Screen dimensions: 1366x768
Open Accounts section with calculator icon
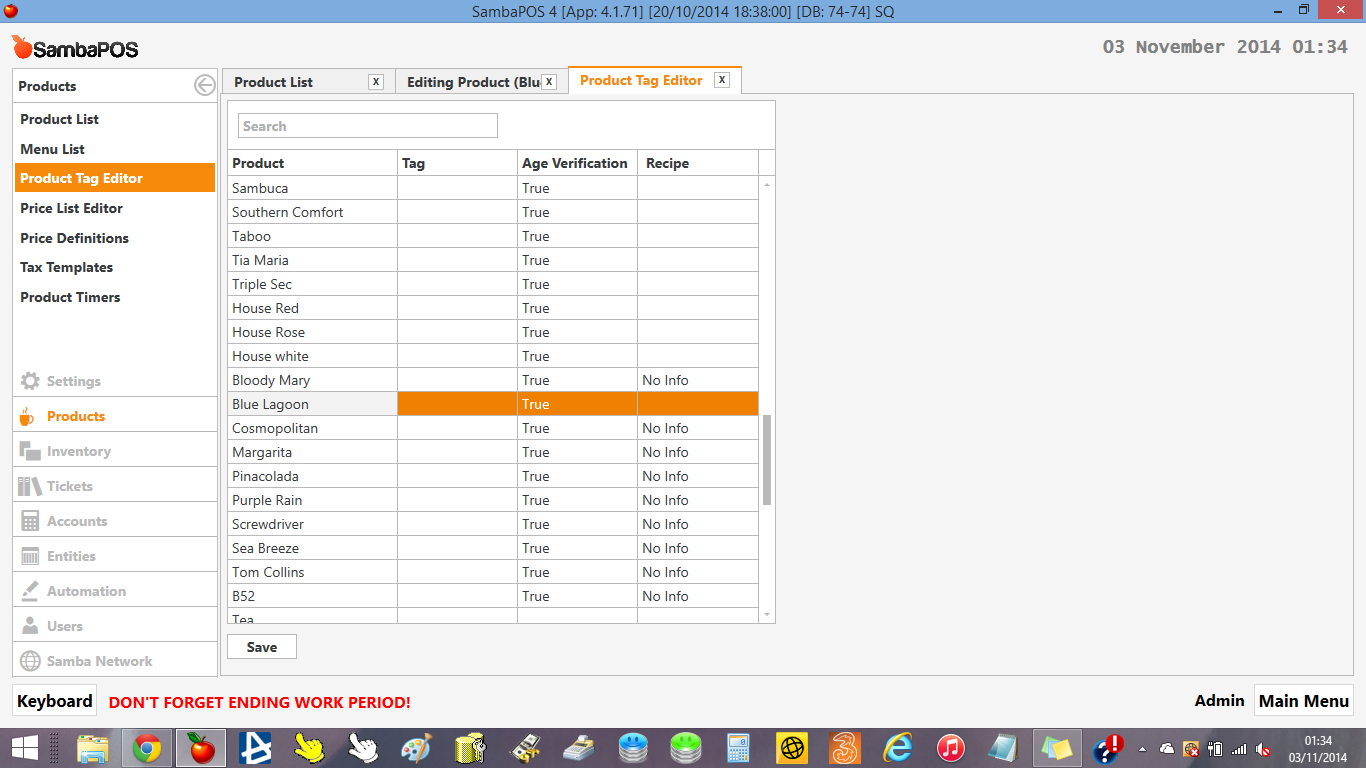(x=30, y=521)
